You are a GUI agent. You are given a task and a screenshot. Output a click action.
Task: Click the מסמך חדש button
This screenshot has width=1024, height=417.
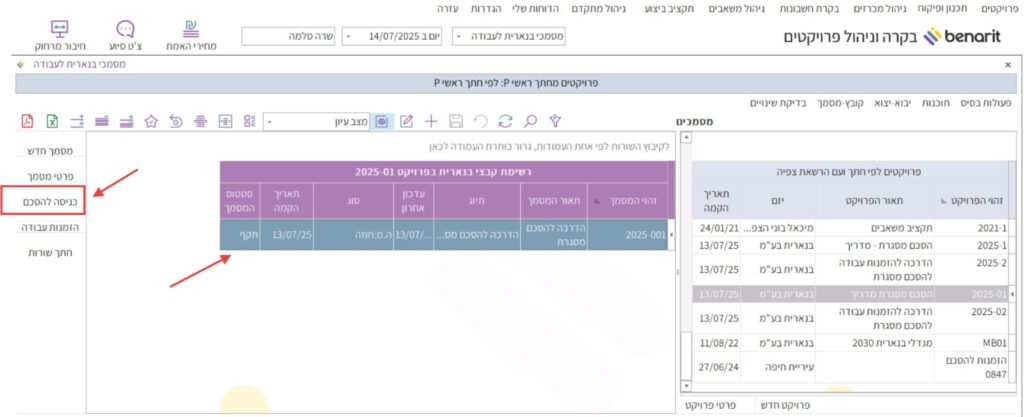pyautogui.click(x=46, y=150)
